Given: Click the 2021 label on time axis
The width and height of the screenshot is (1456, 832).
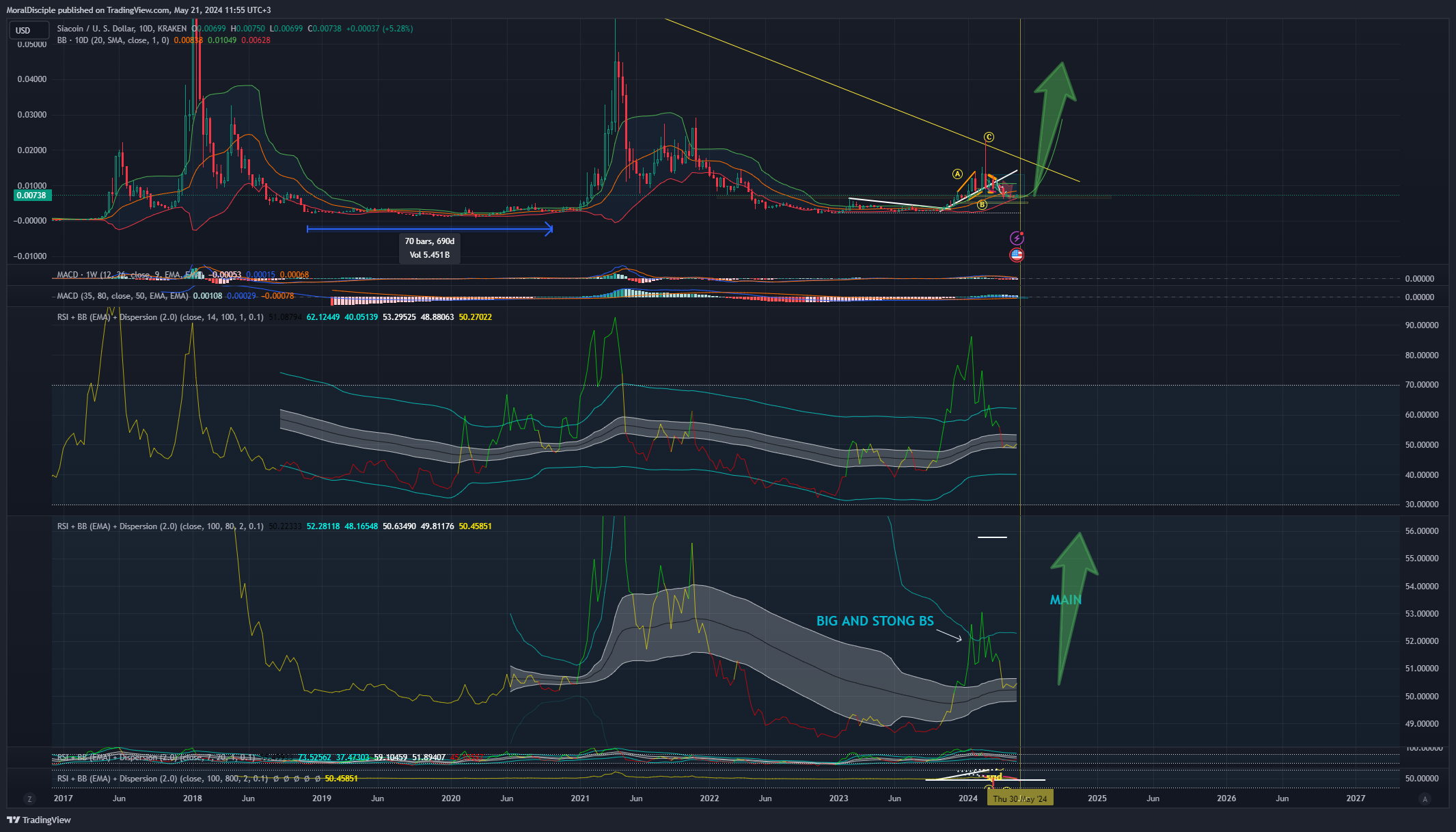Looking at the screenshot, I should tap(580, 799).
